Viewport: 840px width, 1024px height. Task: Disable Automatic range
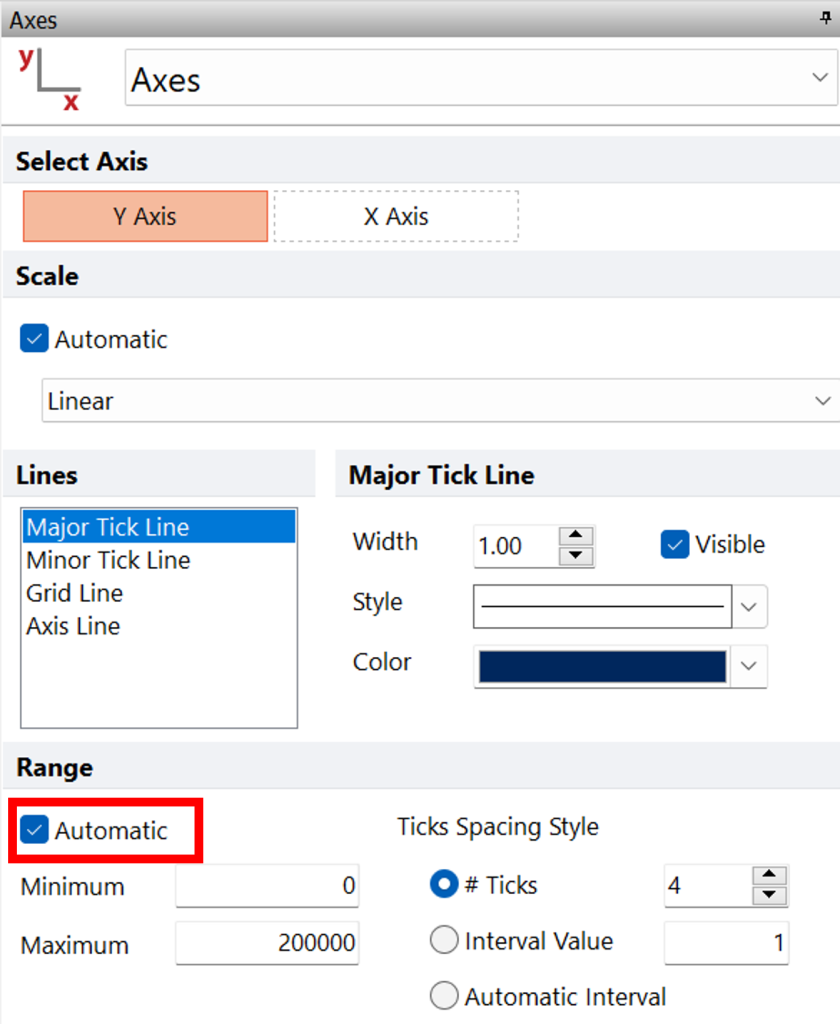coord(34,830)
